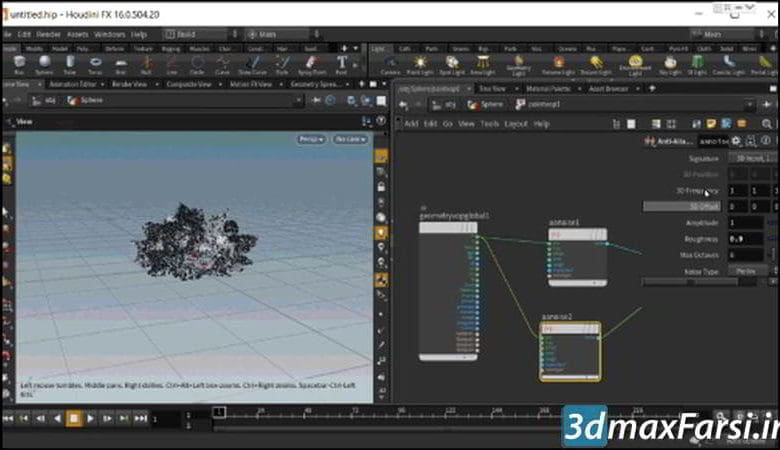Open the Windows menu
The height and width of the screenshot is (450, 780).
click(x=109, y=34)
